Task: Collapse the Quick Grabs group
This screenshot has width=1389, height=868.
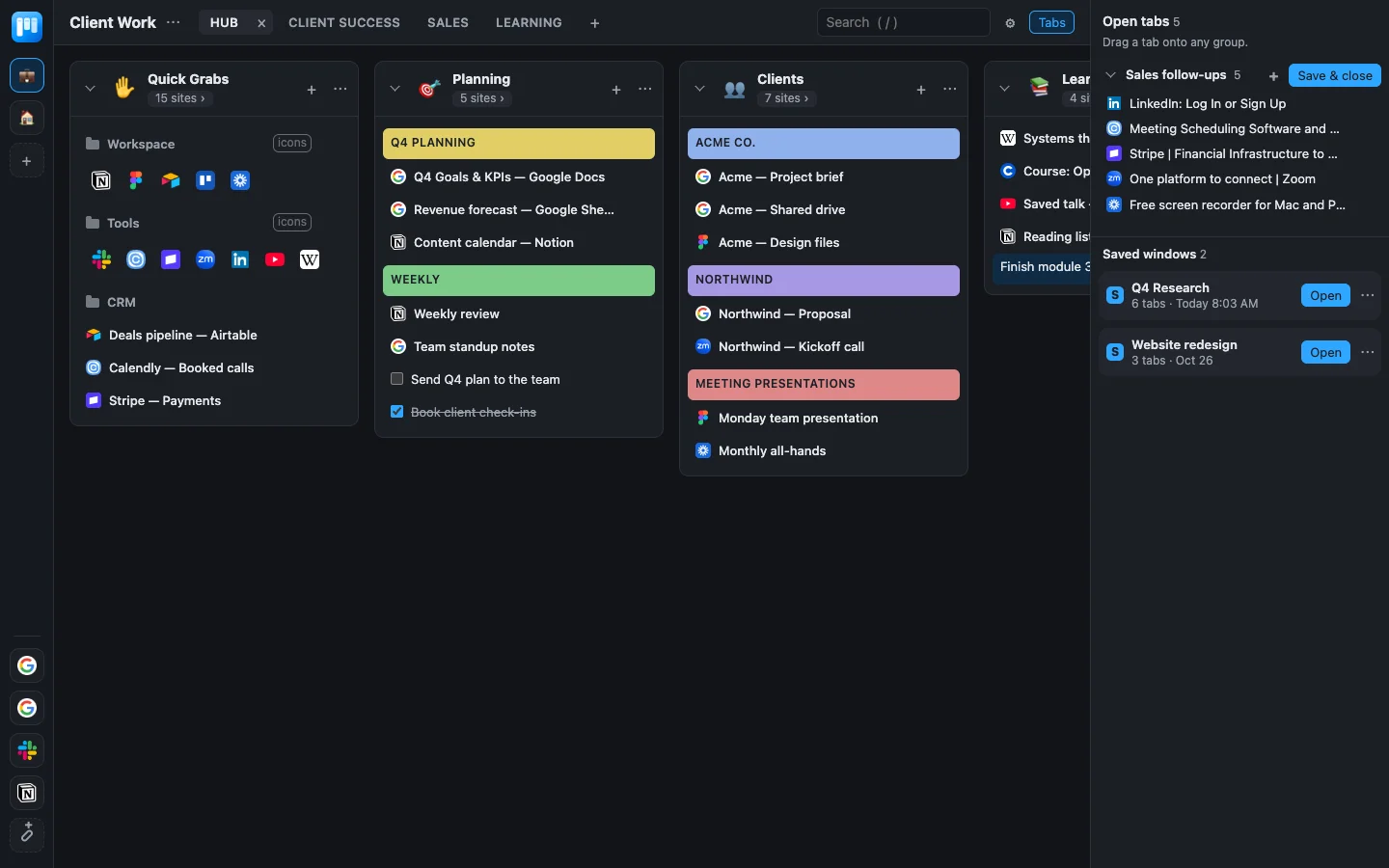Action: [90, 89]
